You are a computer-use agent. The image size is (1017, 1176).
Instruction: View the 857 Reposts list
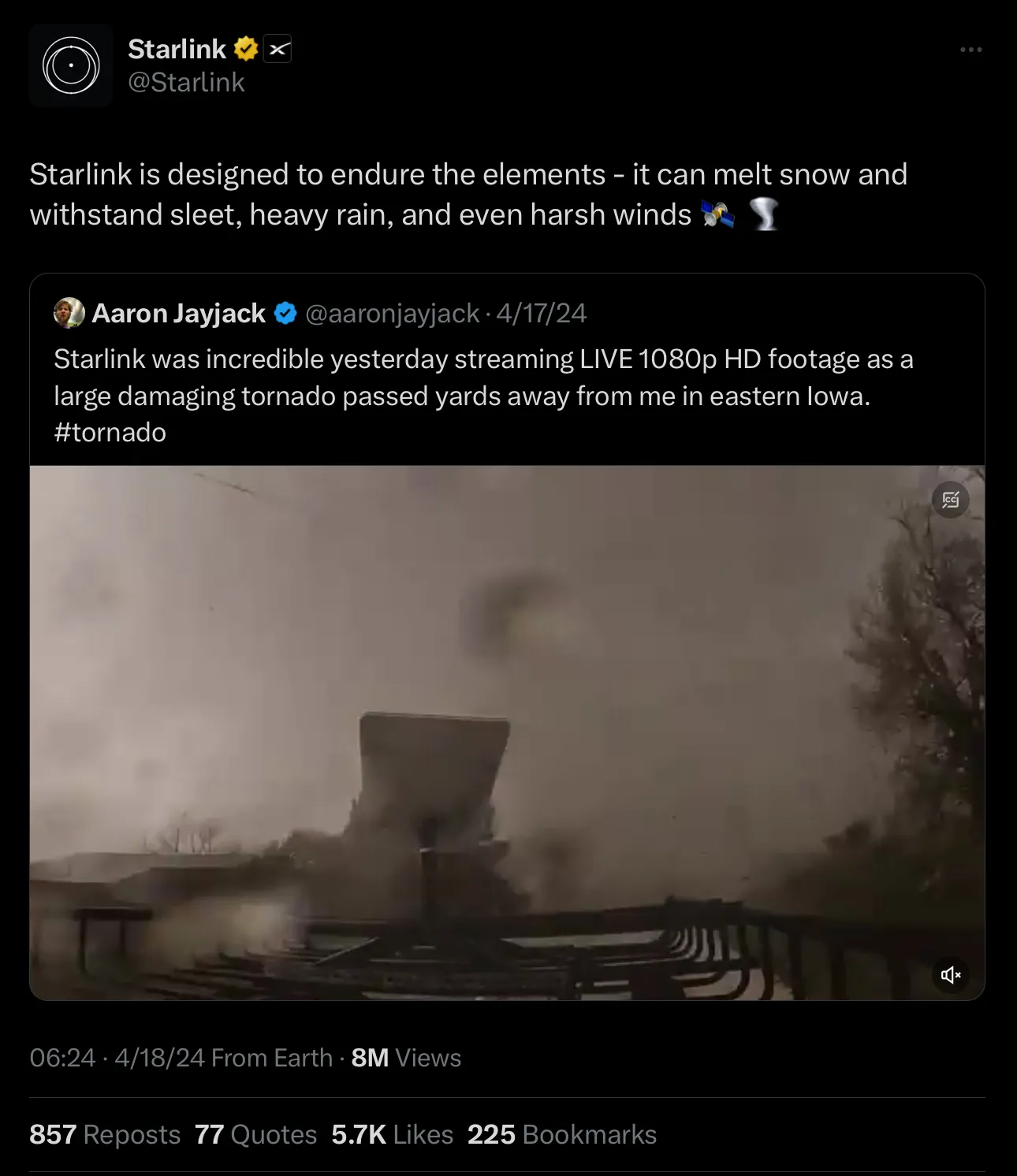click(105, 1134)
